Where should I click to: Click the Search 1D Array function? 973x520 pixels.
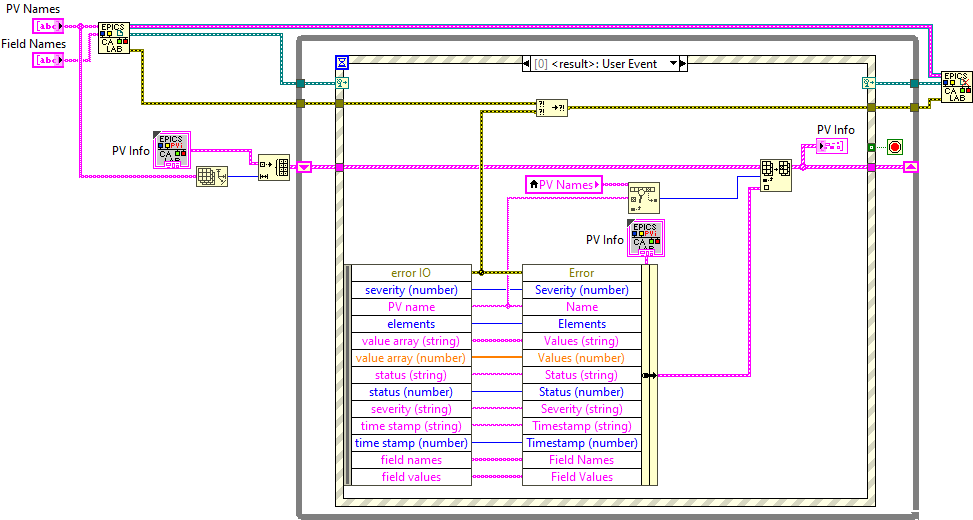(x=644, y=197)
